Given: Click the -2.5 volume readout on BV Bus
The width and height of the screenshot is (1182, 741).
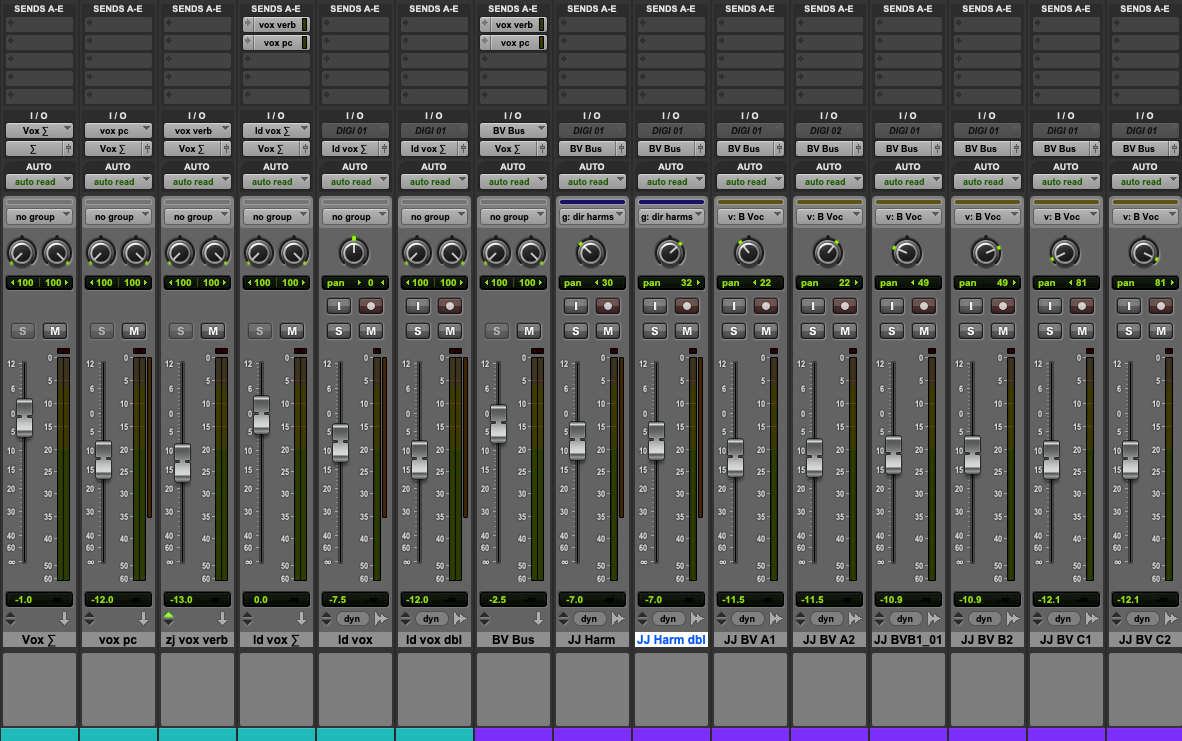Looking at the screenshot, I should pos(513,600).
